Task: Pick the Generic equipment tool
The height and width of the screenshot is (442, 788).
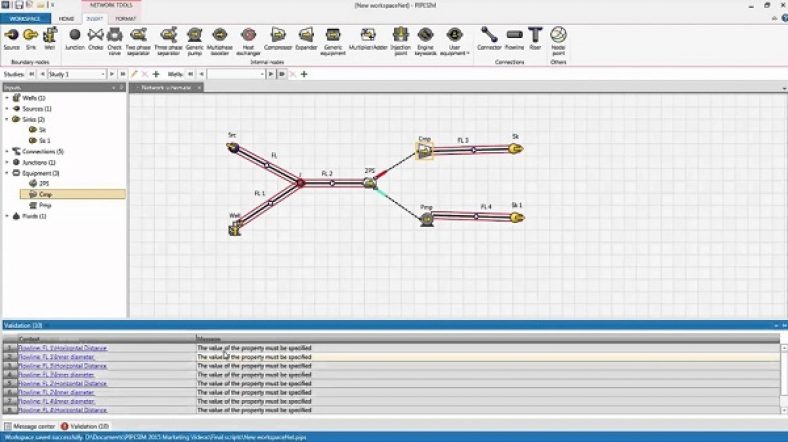Action: [333, 41]
